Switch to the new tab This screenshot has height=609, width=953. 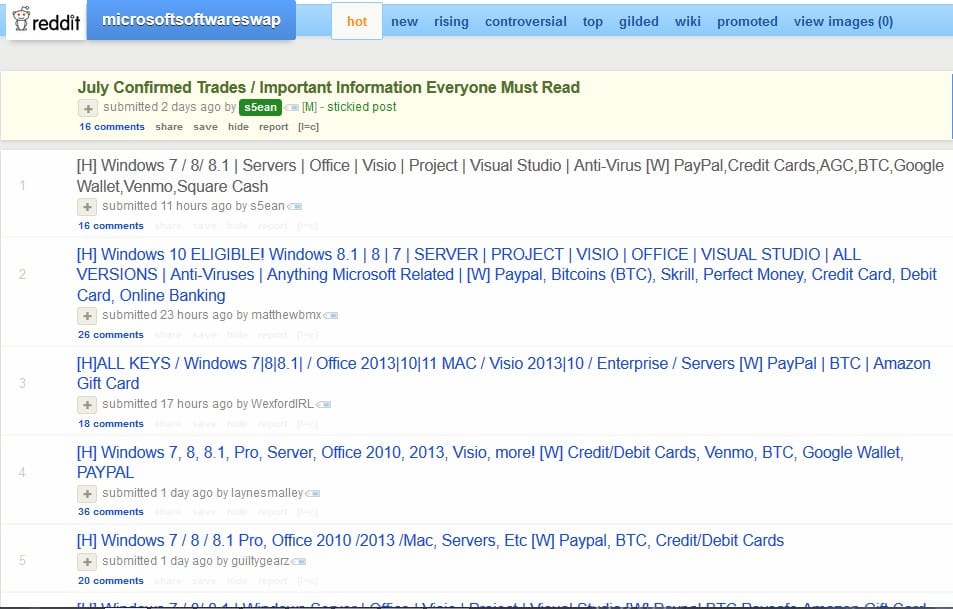pos(404,21)
